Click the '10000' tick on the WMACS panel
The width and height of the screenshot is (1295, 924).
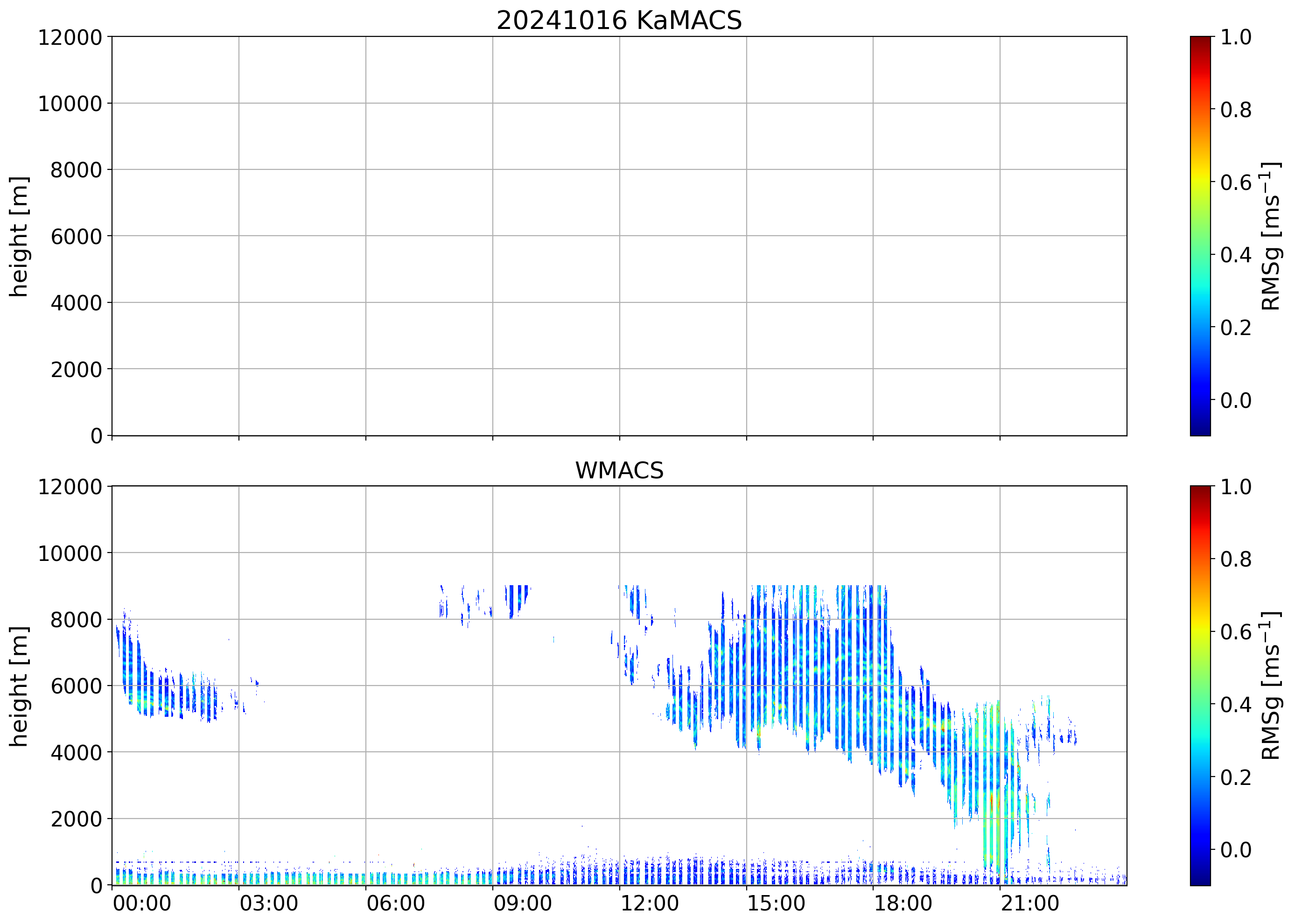70,553
